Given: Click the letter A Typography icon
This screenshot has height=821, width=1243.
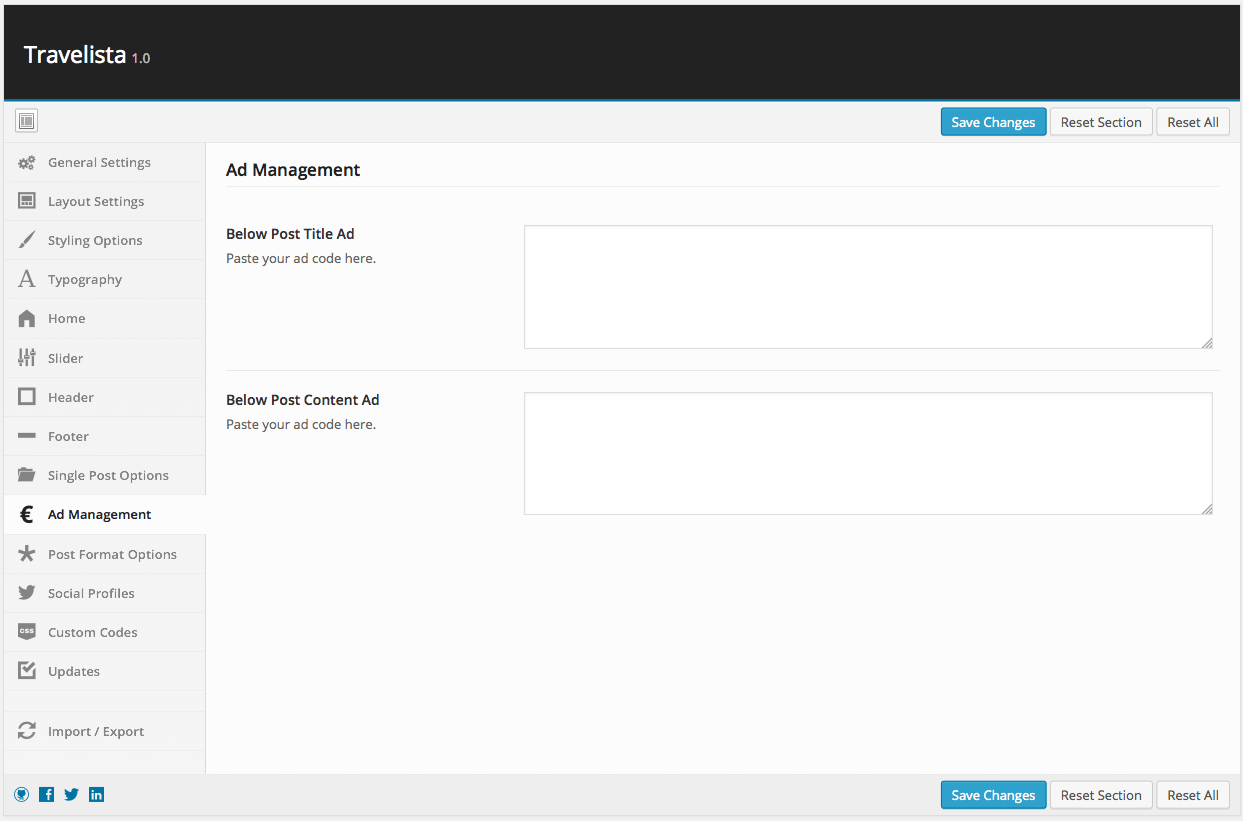Looking at the screenshot, I should [x=27, y=279].
